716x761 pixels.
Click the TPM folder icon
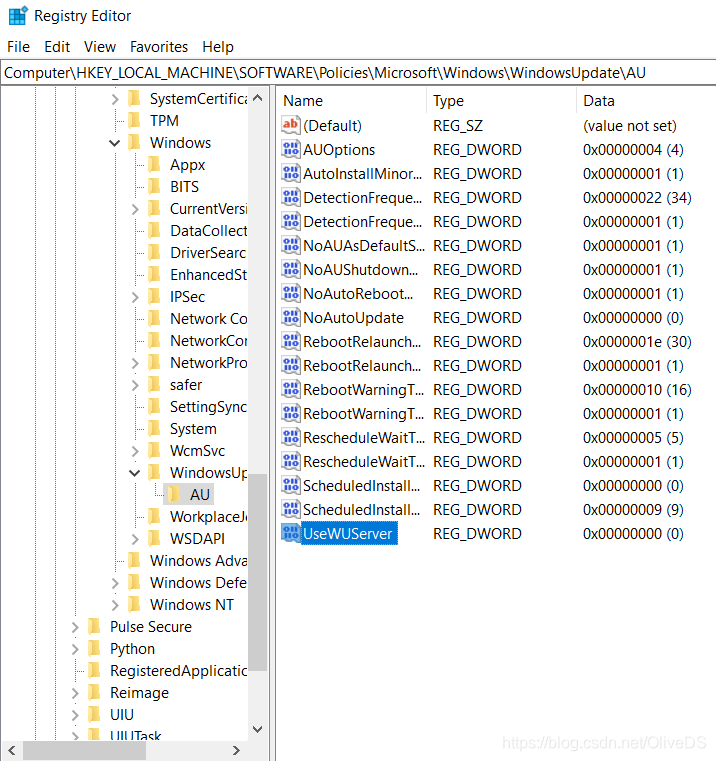coord(133,120)
